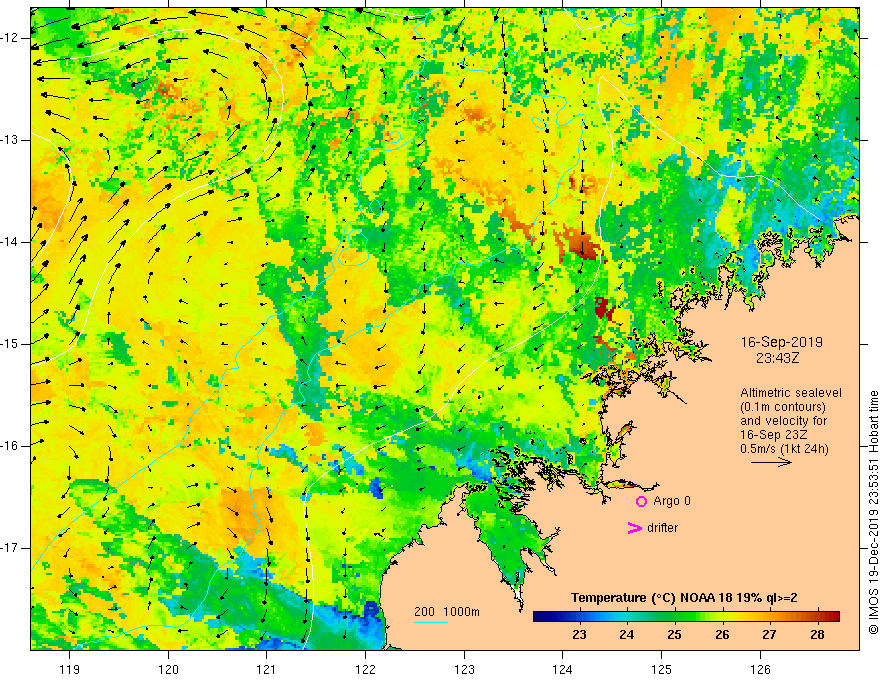Screen dimensions: 880x680
Task: Click the 'drifter' legend label
Action: click(x=662, y=528)
